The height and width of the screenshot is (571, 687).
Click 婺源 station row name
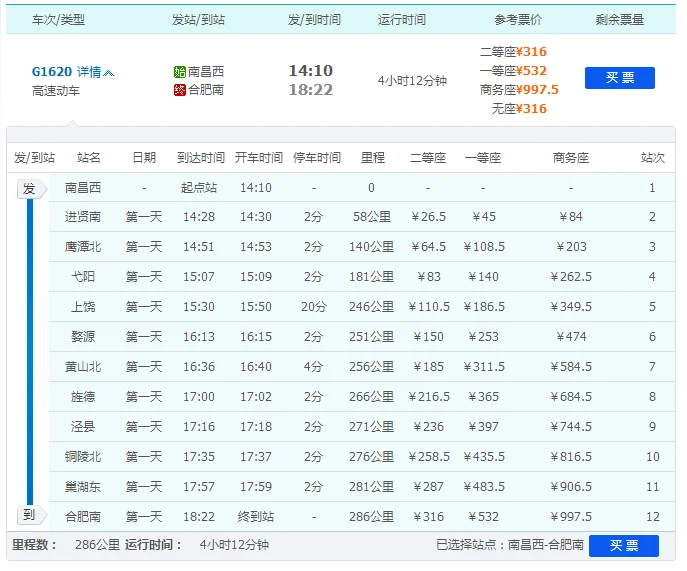(x=83, y=337)
